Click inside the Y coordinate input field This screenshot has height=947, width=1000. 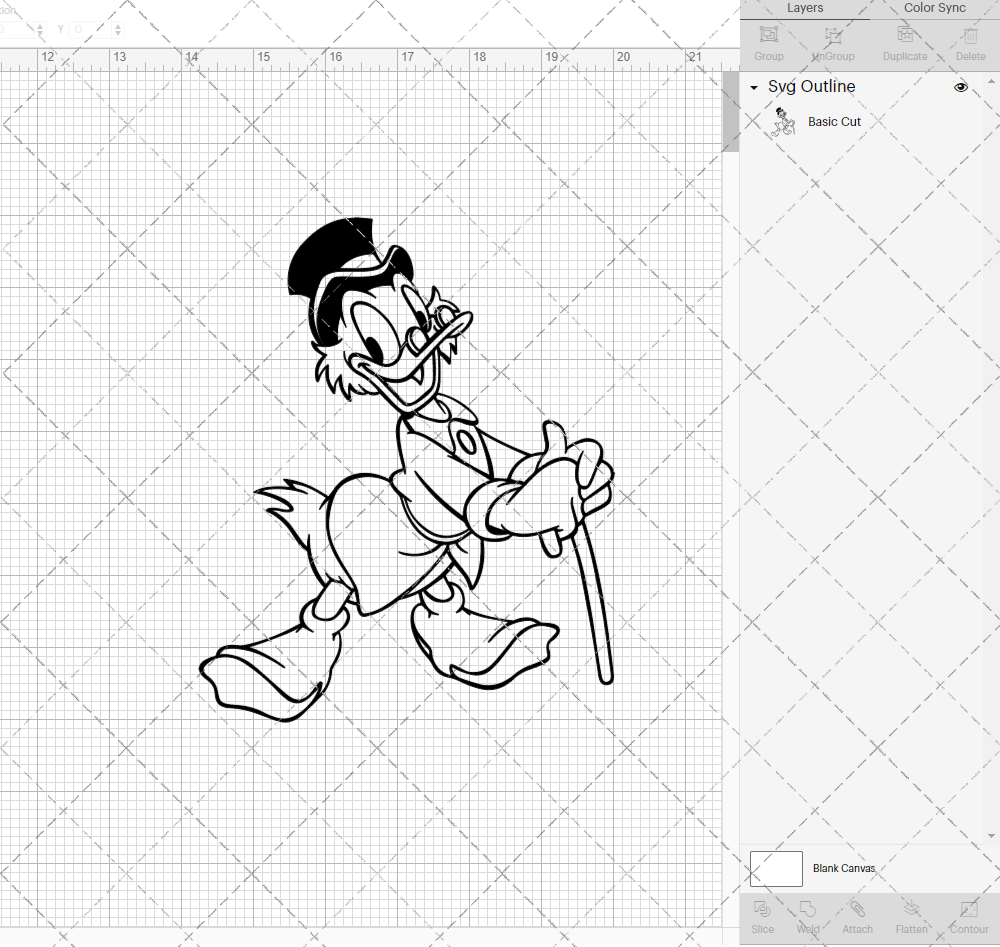(x=90, y=29)
